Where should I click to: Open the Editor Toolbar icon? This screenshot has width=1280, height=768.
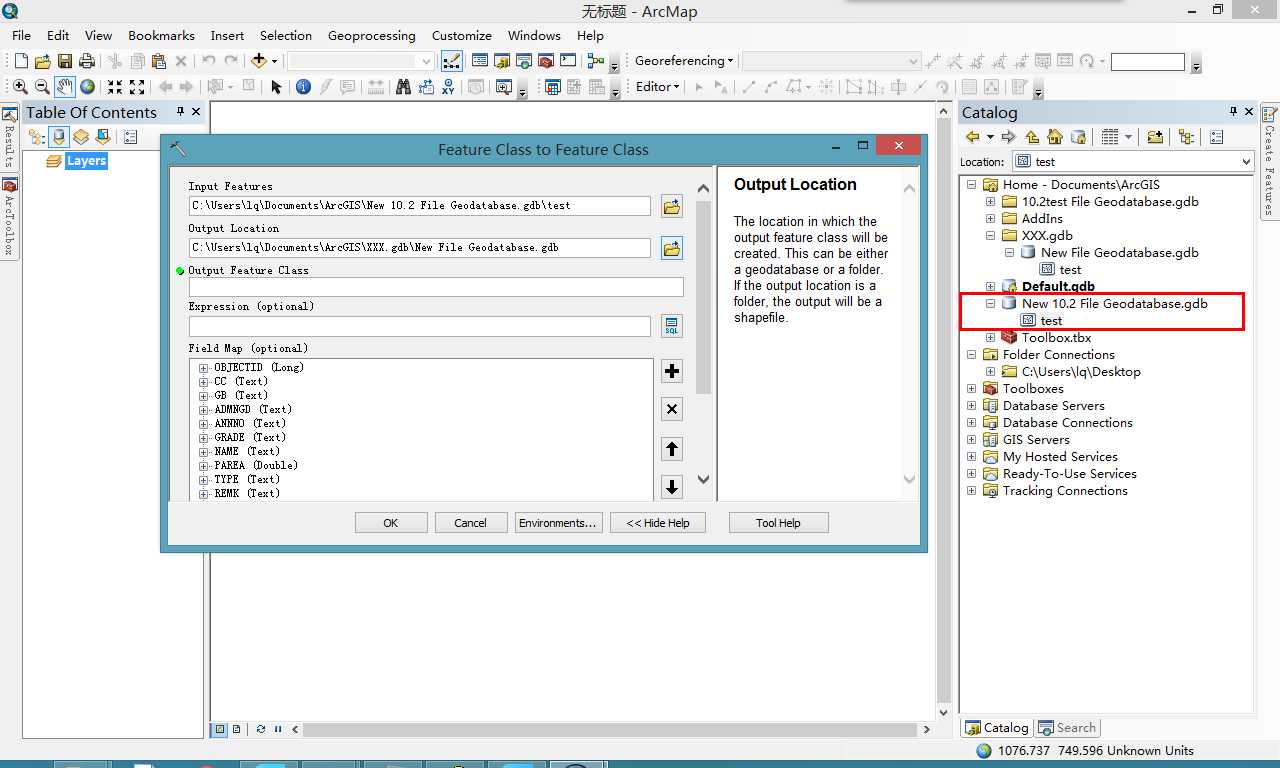(x=451, y=61)
